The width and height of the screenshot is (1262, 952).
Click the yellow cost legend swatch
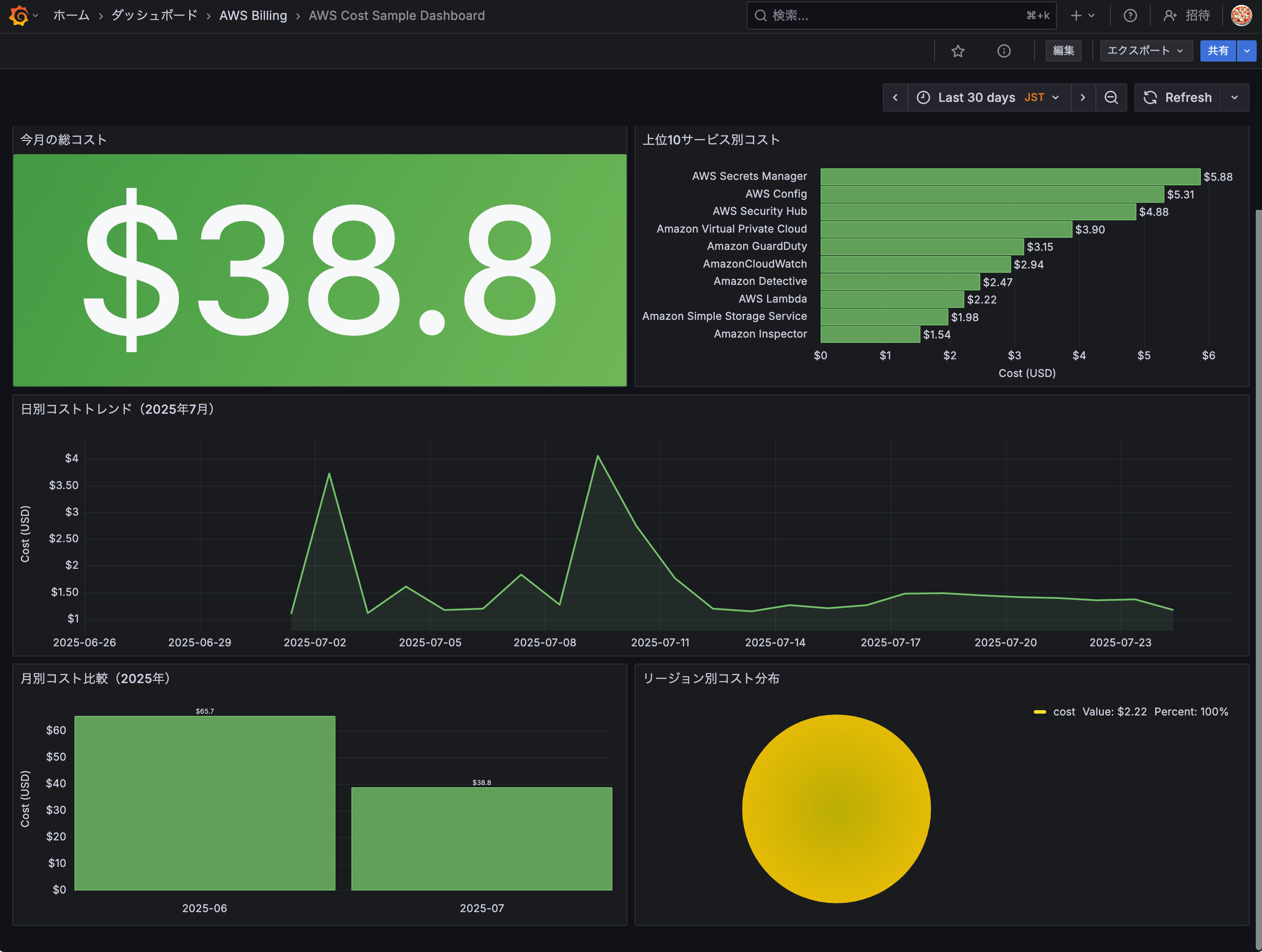(1040, 712)
